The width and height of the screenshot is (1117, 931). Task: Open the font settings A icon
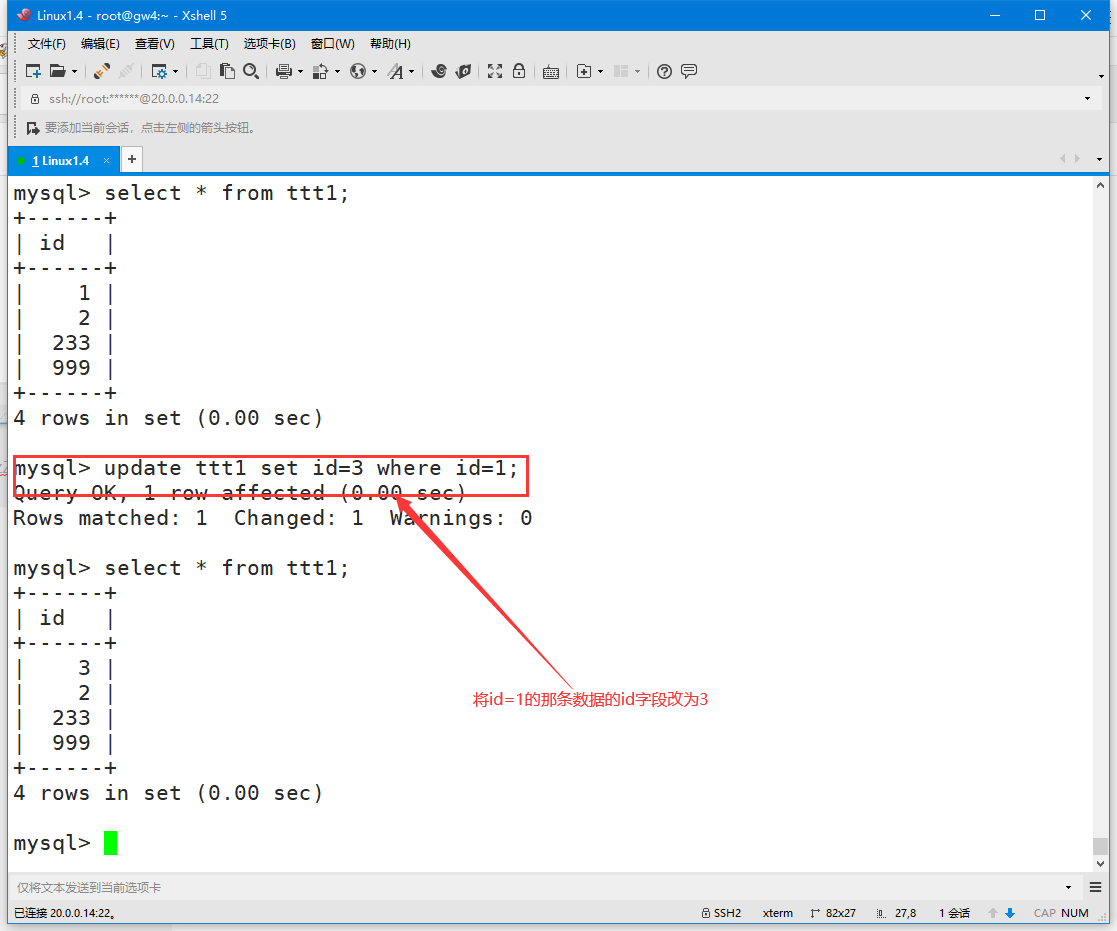tap(395, 71)
